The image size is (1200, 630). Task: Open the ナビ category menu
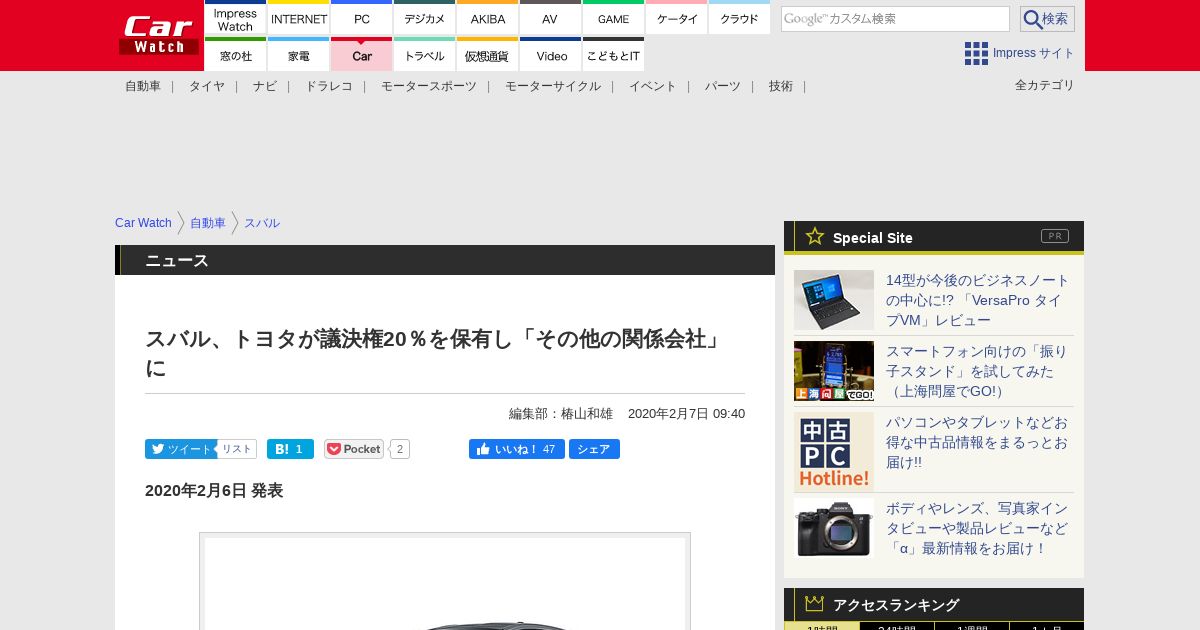pos(265,86)
